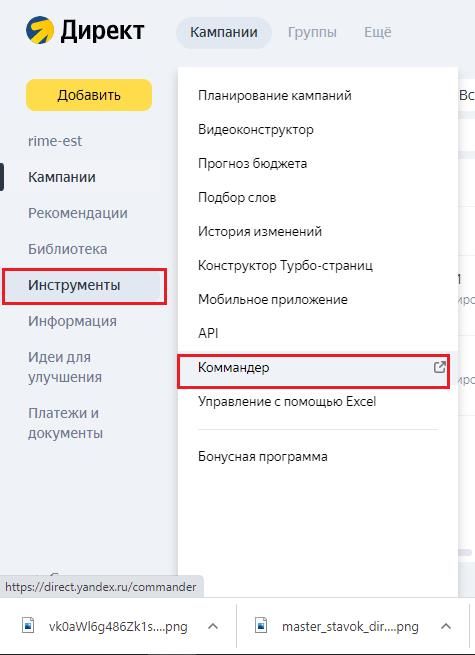Viewport: 475px width, 655px height.
Task: Select Инструменты in the sidebar
Action: [85, 286]
